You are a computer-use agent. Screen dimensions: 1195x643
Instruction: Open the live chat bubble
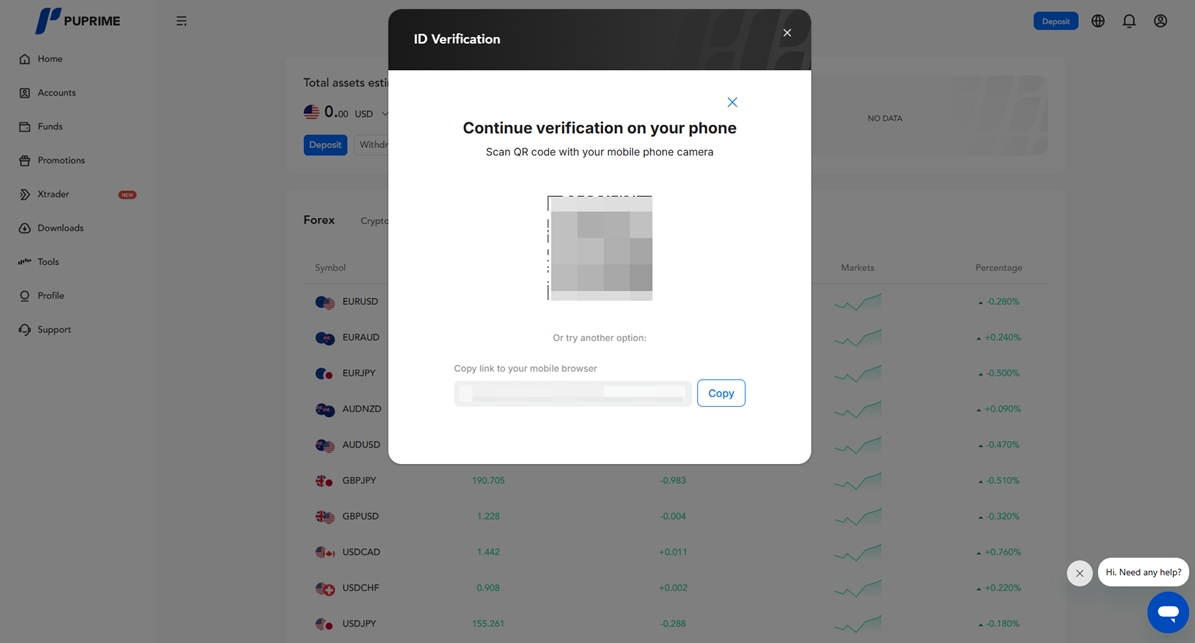click(1167, 611)
